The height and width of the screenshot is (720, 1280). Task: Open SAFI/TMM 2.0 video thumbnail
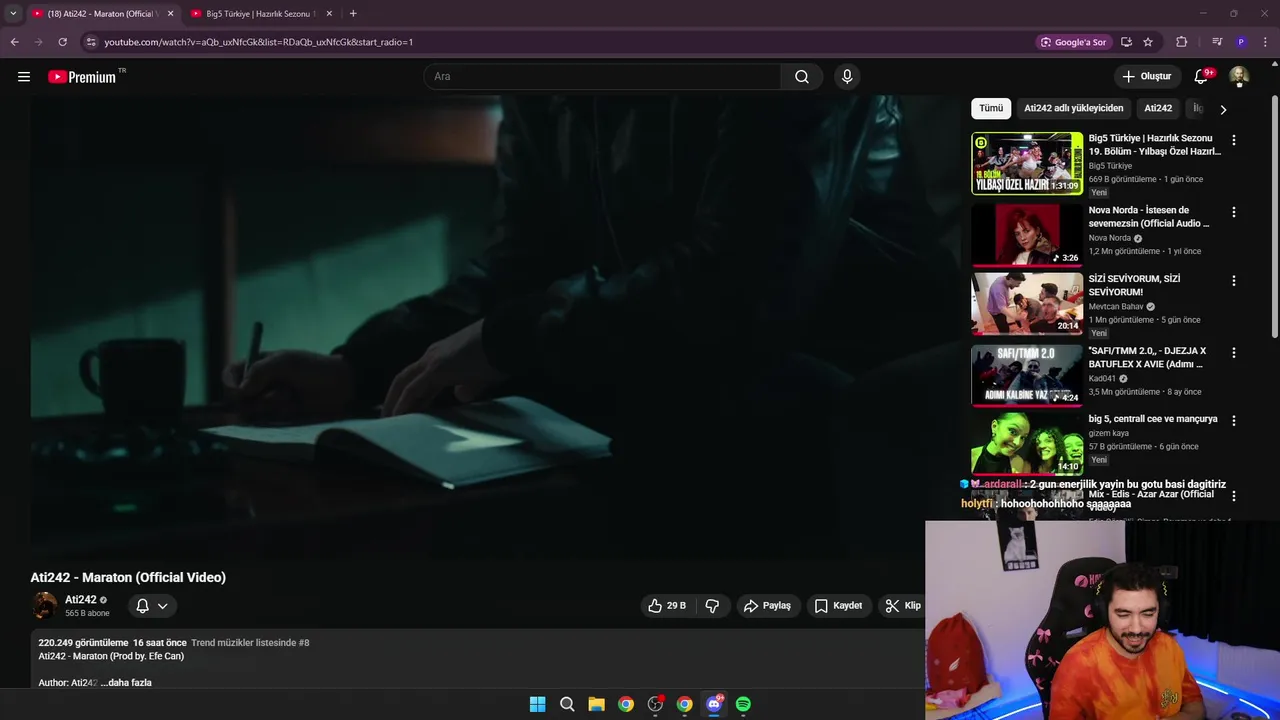(x=1027, y=376)
